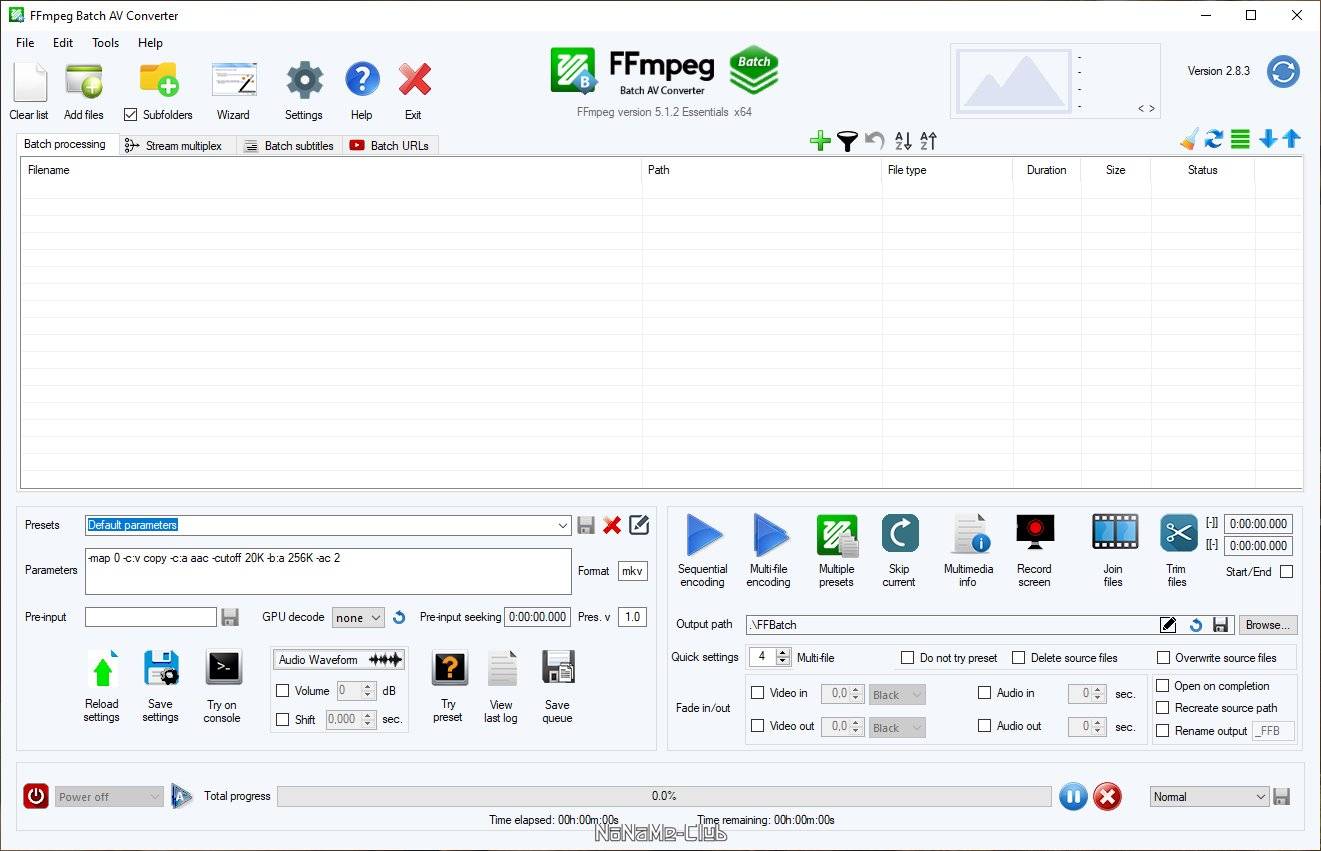The image size is (1321, 851).
Task: Check for updates via refresh icon
Action: tap(1283, 72)
